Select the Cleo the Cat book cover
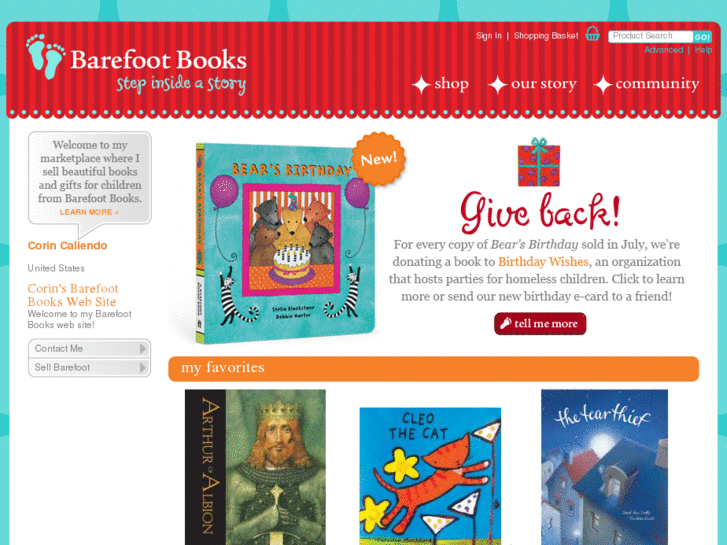 tap(430, 476)
